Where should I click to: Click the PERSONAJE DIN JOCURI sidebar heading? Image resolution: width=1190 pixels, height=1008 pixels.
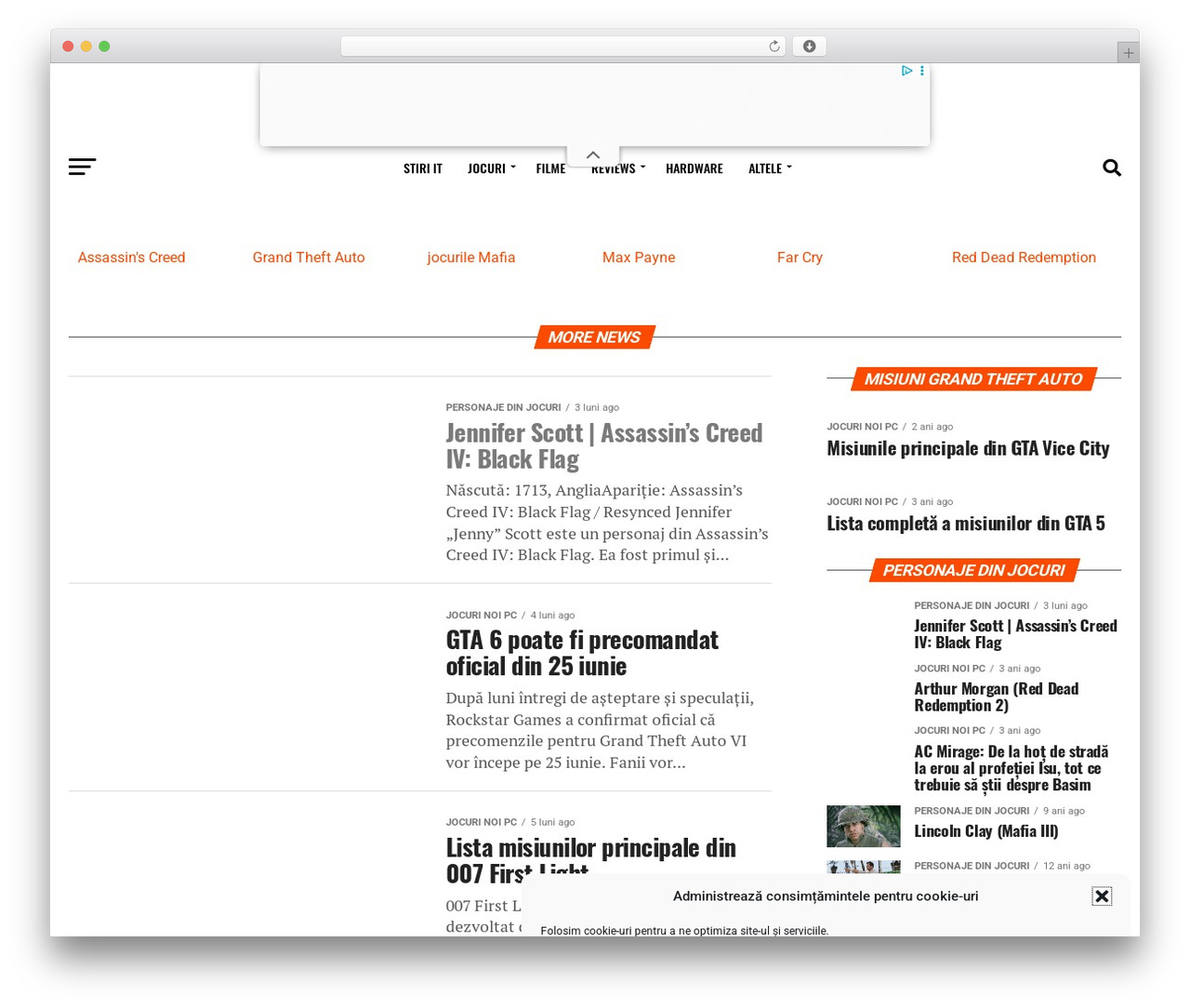click(973, 571)
